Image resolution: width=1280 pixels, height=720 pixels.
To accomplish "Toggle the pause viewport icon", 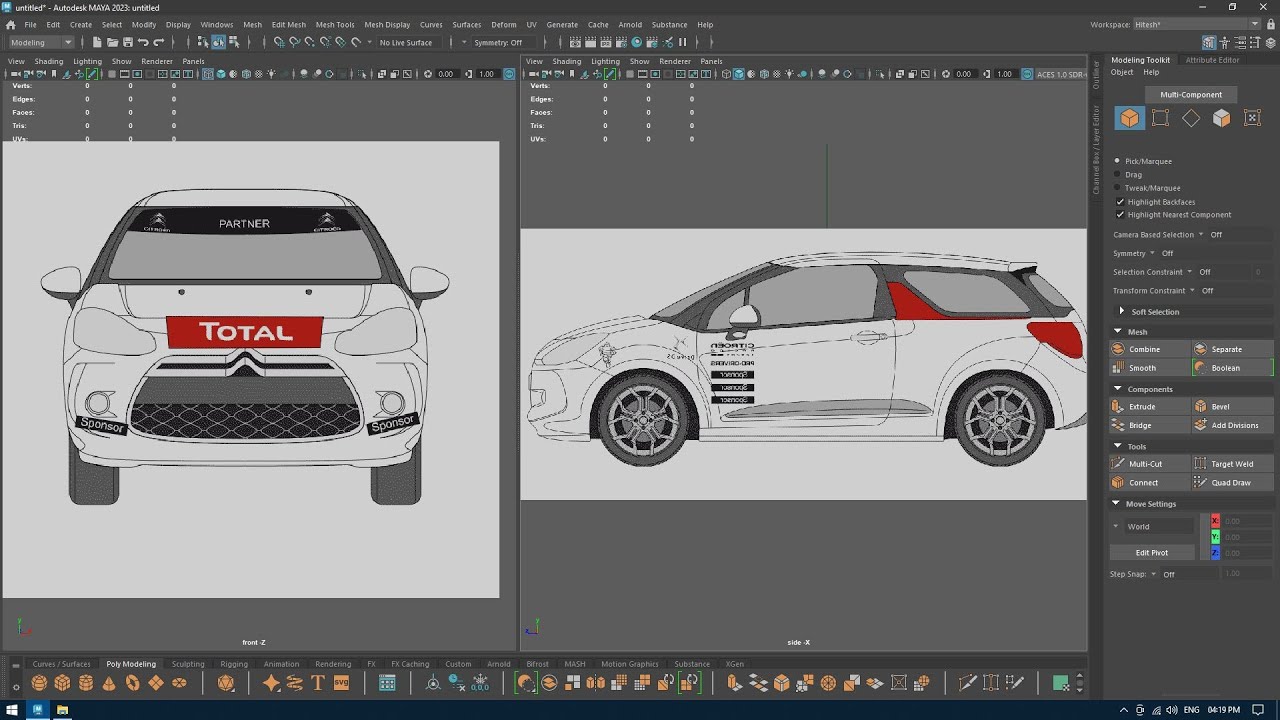I will (683, 42).
